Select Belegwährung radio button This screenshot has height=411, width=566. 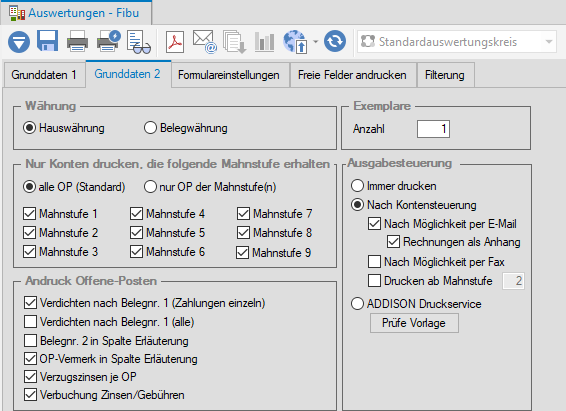(186, 128)
